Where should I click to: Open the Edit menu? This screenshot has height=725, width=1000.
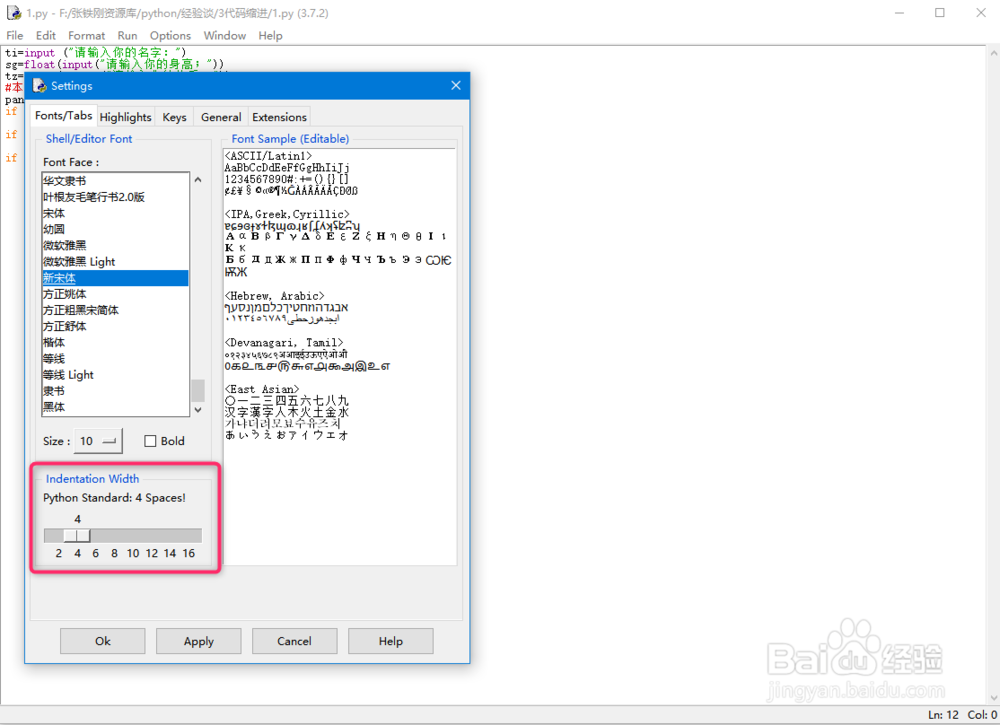coord(45,36)
